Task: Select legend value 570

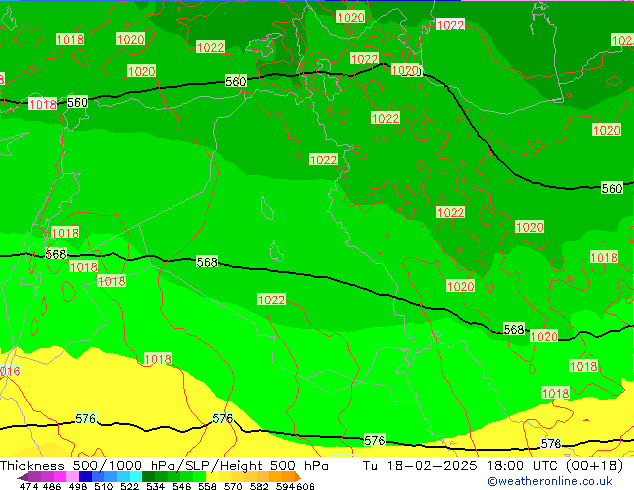Action: pos(233,486)
